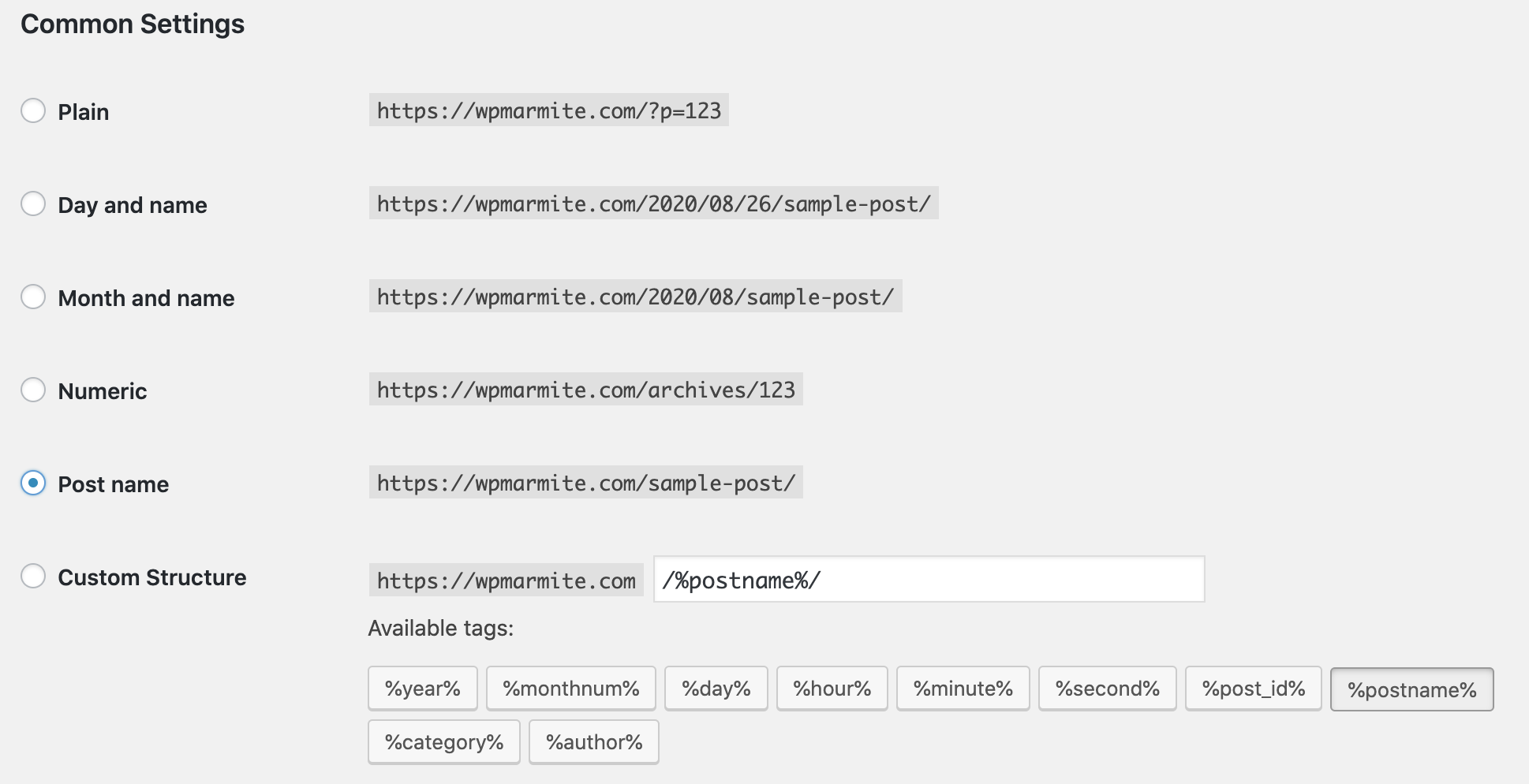This screenshot has height=784, width=1529.
Task: Insert the %second% tag
Action: point(1107,688)
